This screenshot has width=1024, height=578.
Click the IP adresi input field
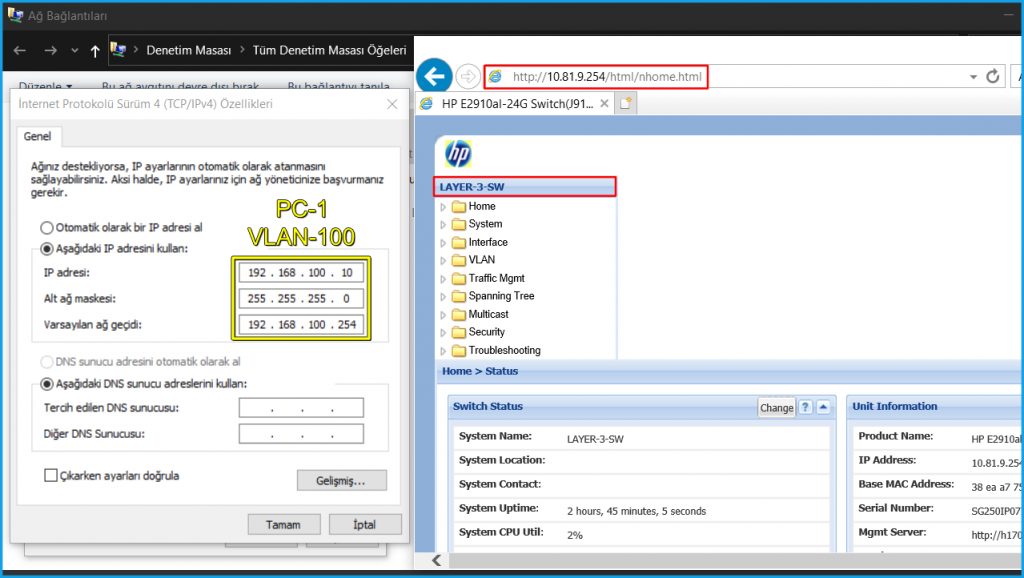(301, 272)
